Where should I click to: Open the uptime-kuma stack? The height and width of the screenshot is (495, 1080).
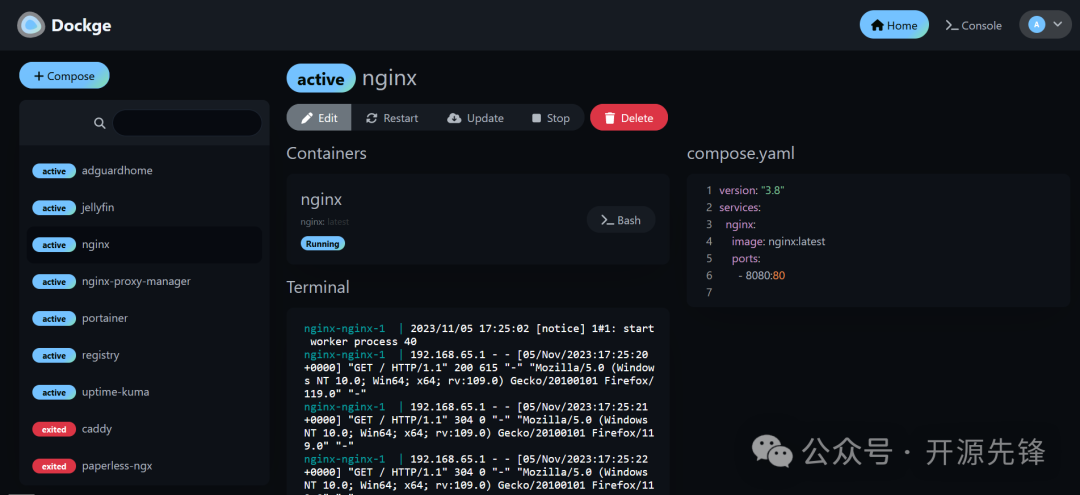pos(144,392)
